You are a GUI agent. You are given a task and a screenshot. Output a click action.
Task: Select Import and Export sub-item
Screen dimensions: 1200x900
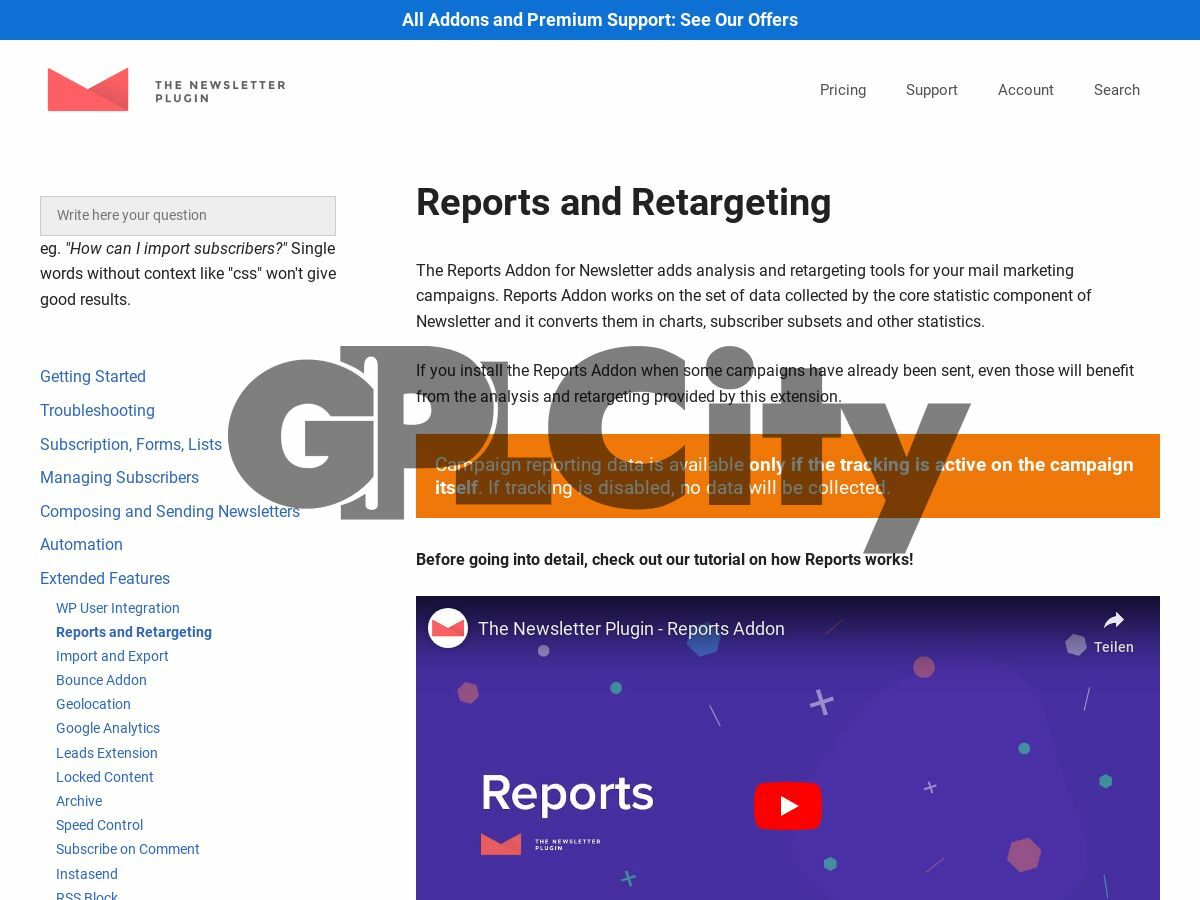(x=112, y=656)
